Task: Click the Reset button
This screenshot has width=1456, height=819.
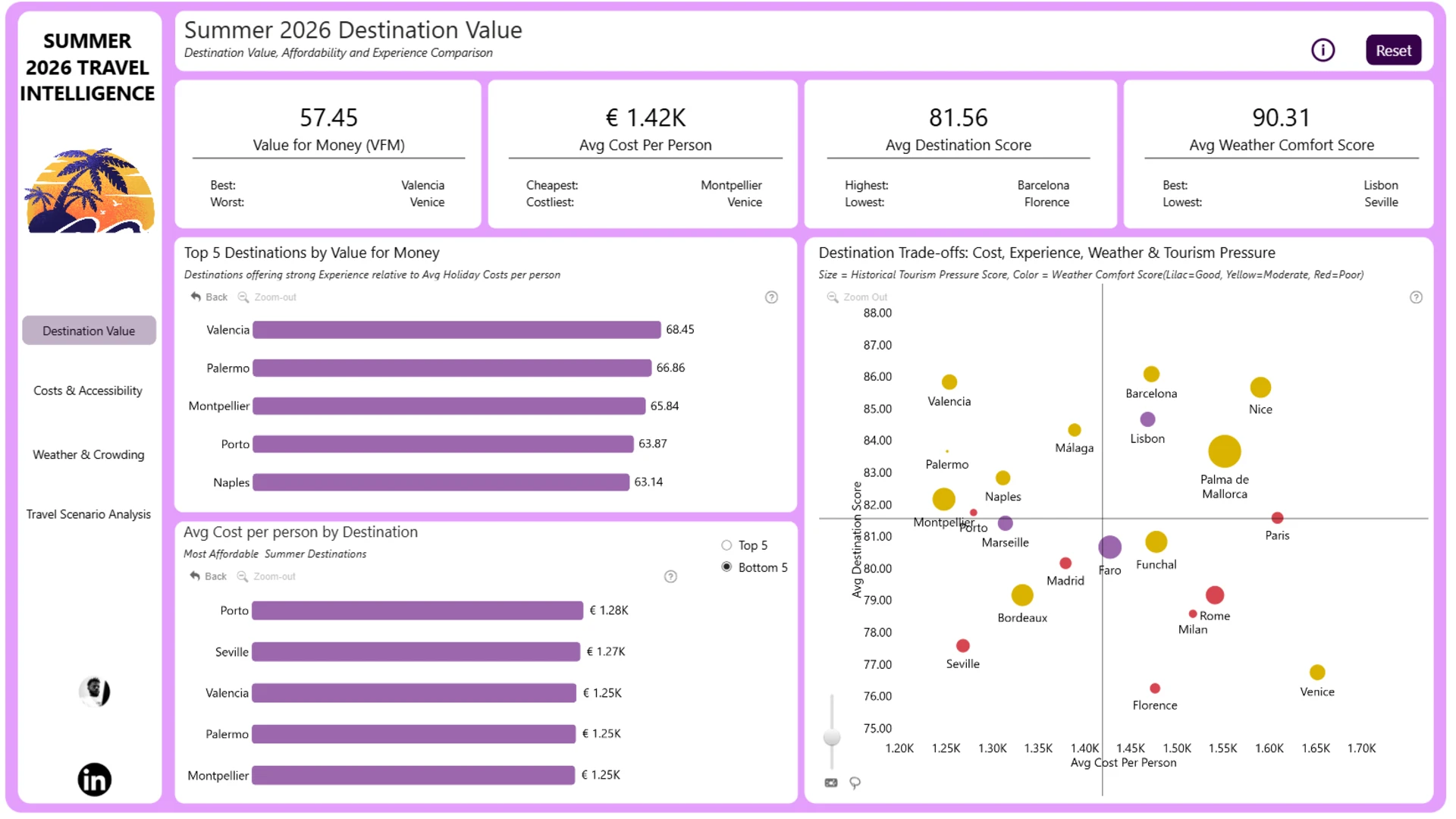Action: tap(1393, 50)
